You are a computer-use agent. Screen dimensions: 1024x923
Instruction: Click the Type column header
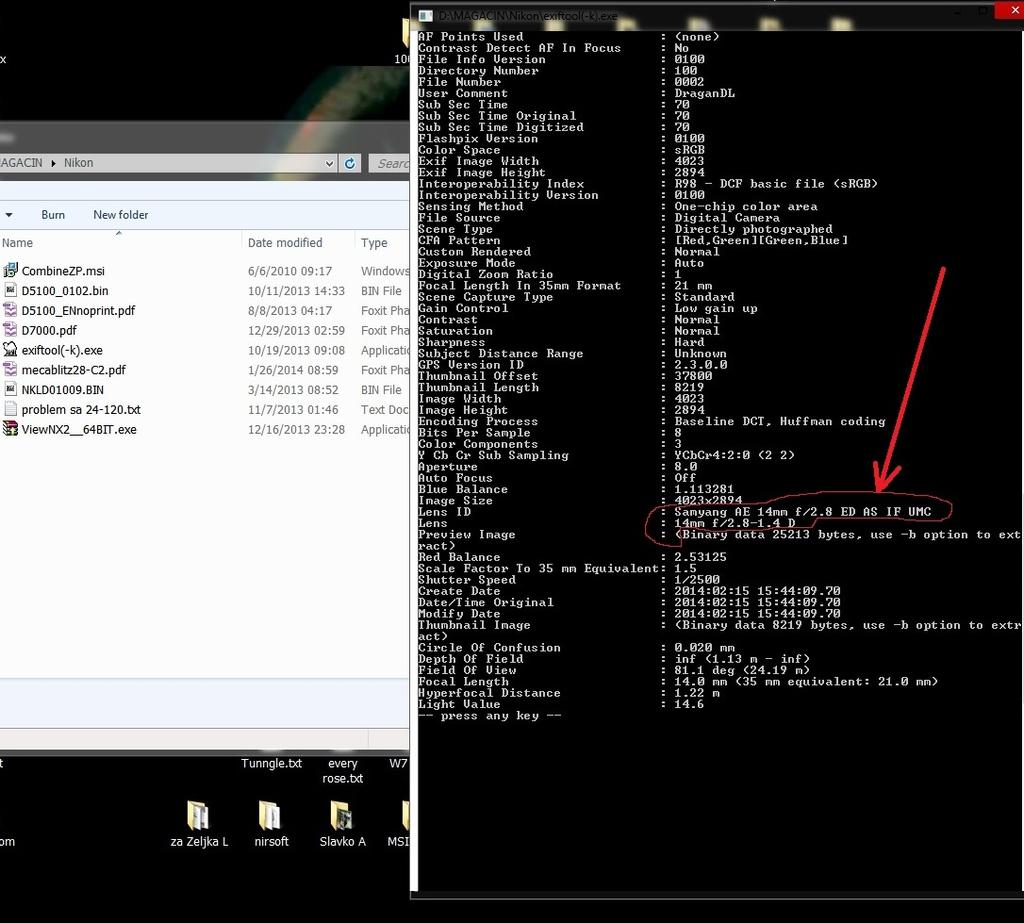(374, 243)
